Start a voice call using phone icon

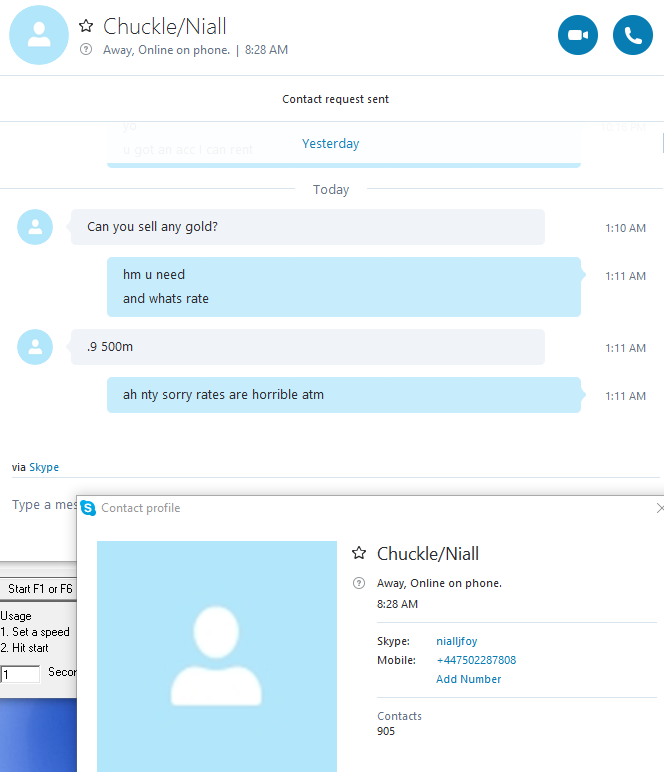pos(633,35)
